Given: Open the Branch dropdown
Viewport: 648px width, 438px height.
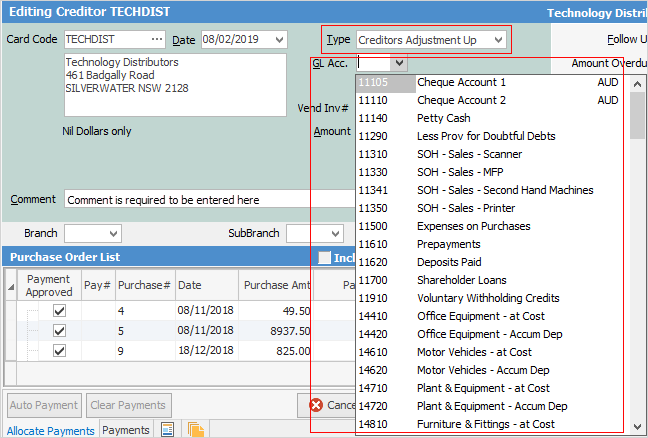Looking at the screenshot, I should pos(112,234).
